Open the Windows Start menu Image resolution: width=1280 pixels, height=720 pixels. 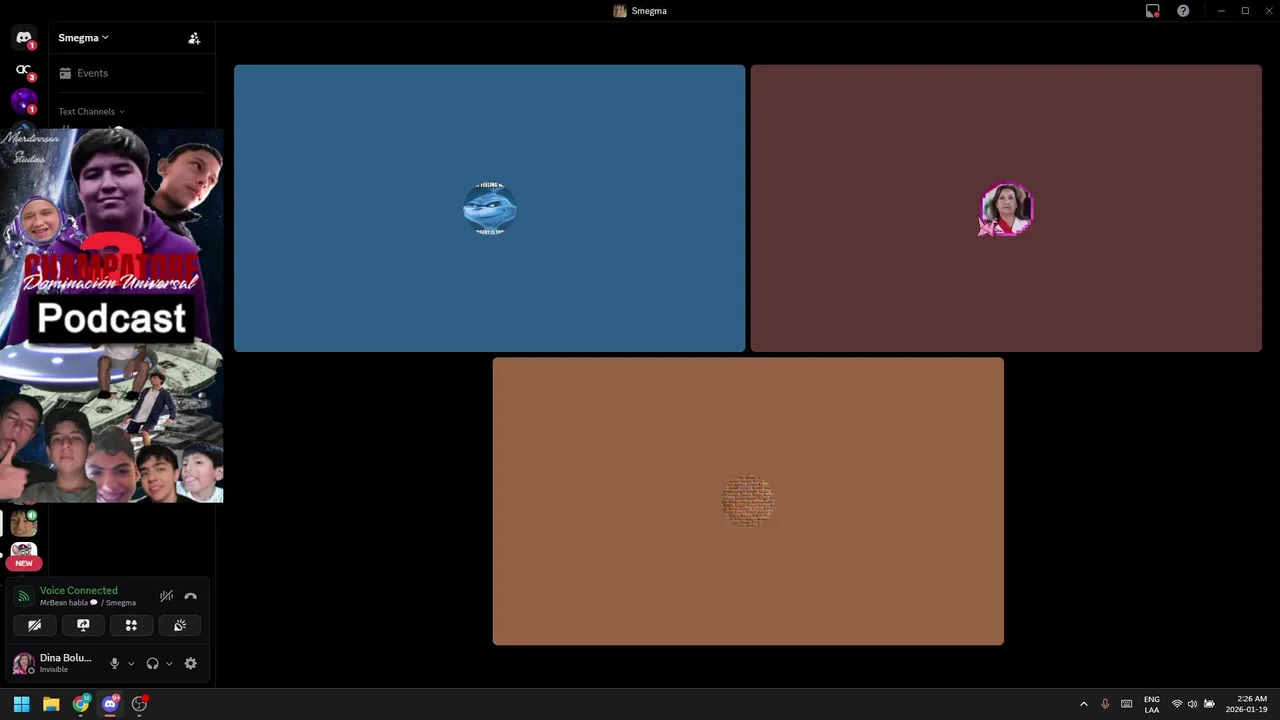21,704
